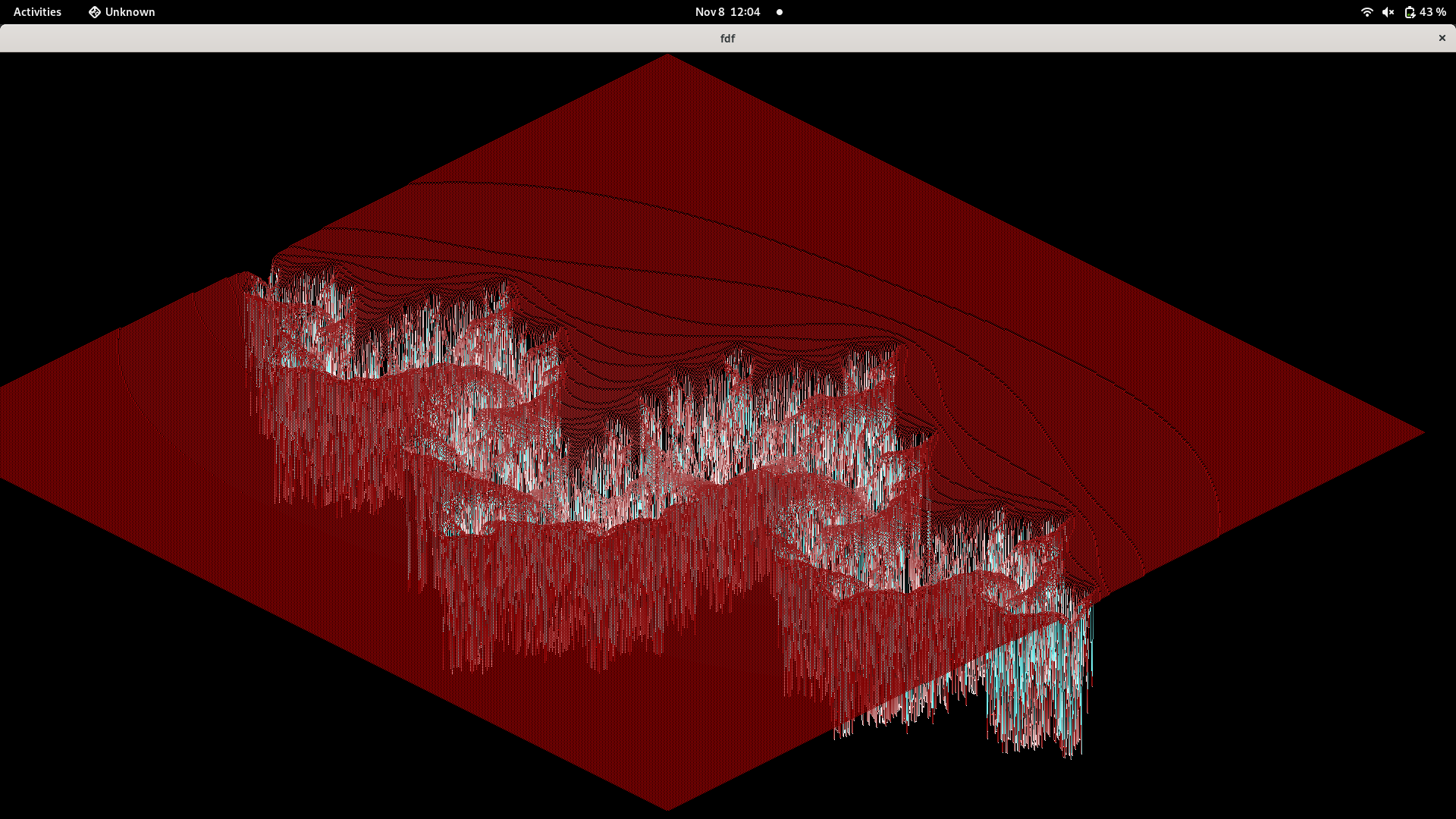Click the notification dot beside the clock

pyautogui.click(x=779, y=12)
